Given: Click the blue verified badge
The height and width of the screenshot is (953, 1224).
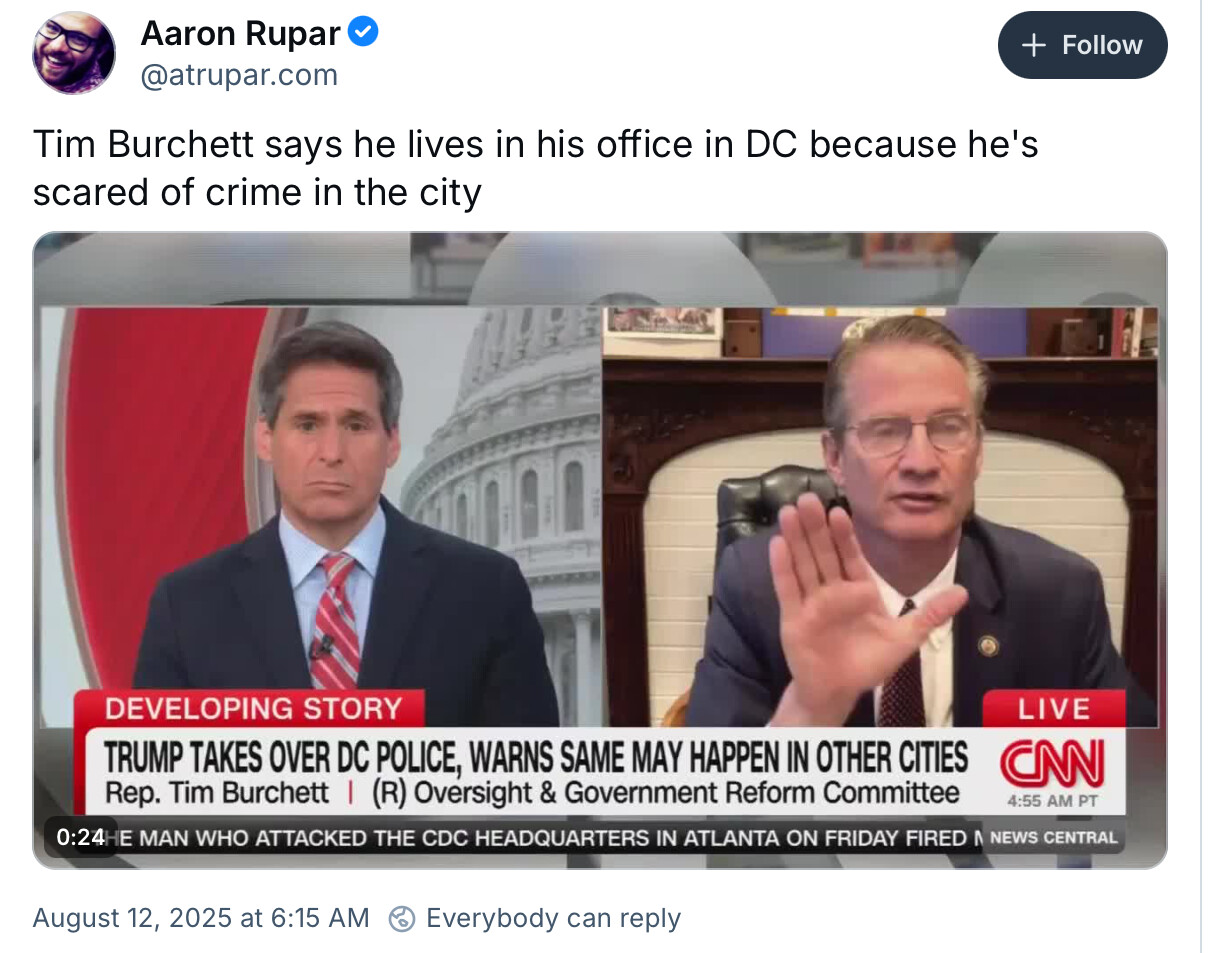Looking at the screenshot, I should pos(363,33).
